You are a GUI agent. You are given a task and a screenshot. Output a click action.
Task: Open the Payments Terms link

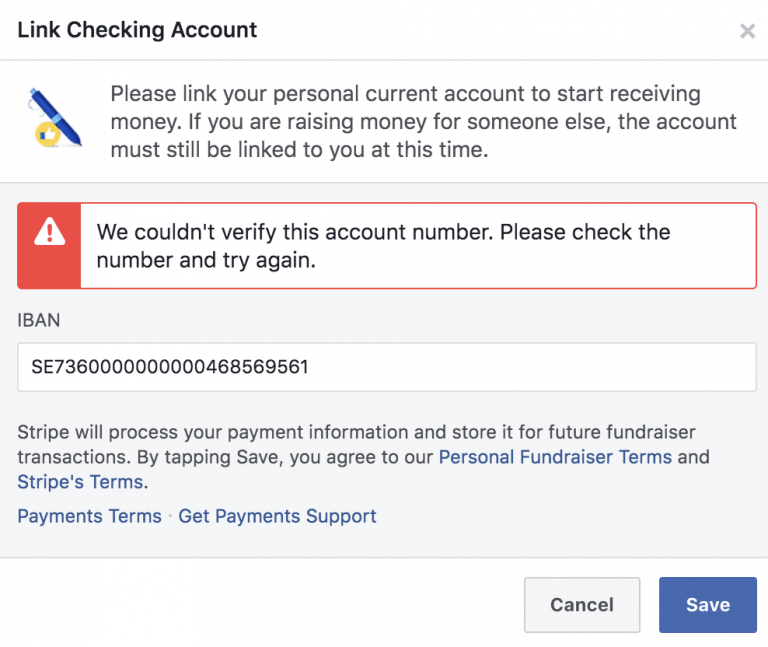tap(89, 516)
